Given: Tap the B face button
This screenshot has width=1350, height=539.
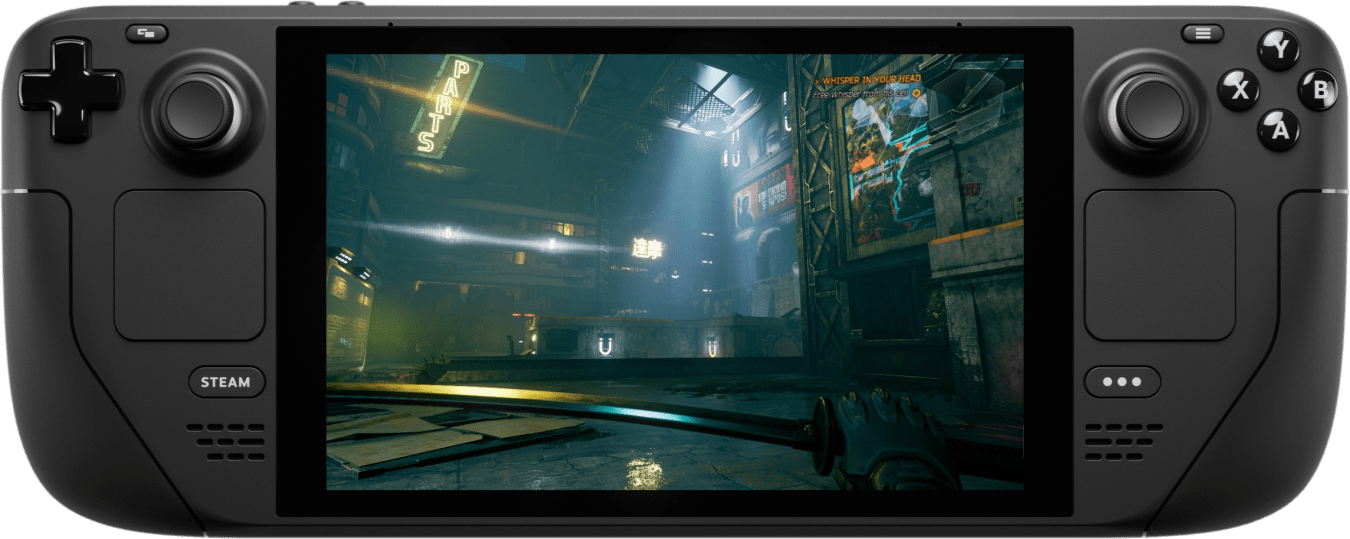Looking at the screenshot, I should [1318, 90].
